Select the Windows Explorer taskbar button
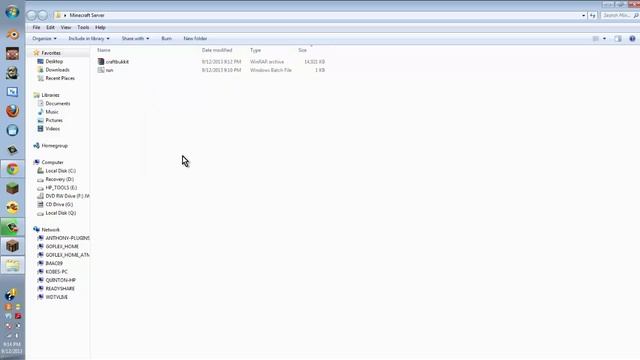Image resolution: width=640 pixels, height=360 pixels. 12,266
